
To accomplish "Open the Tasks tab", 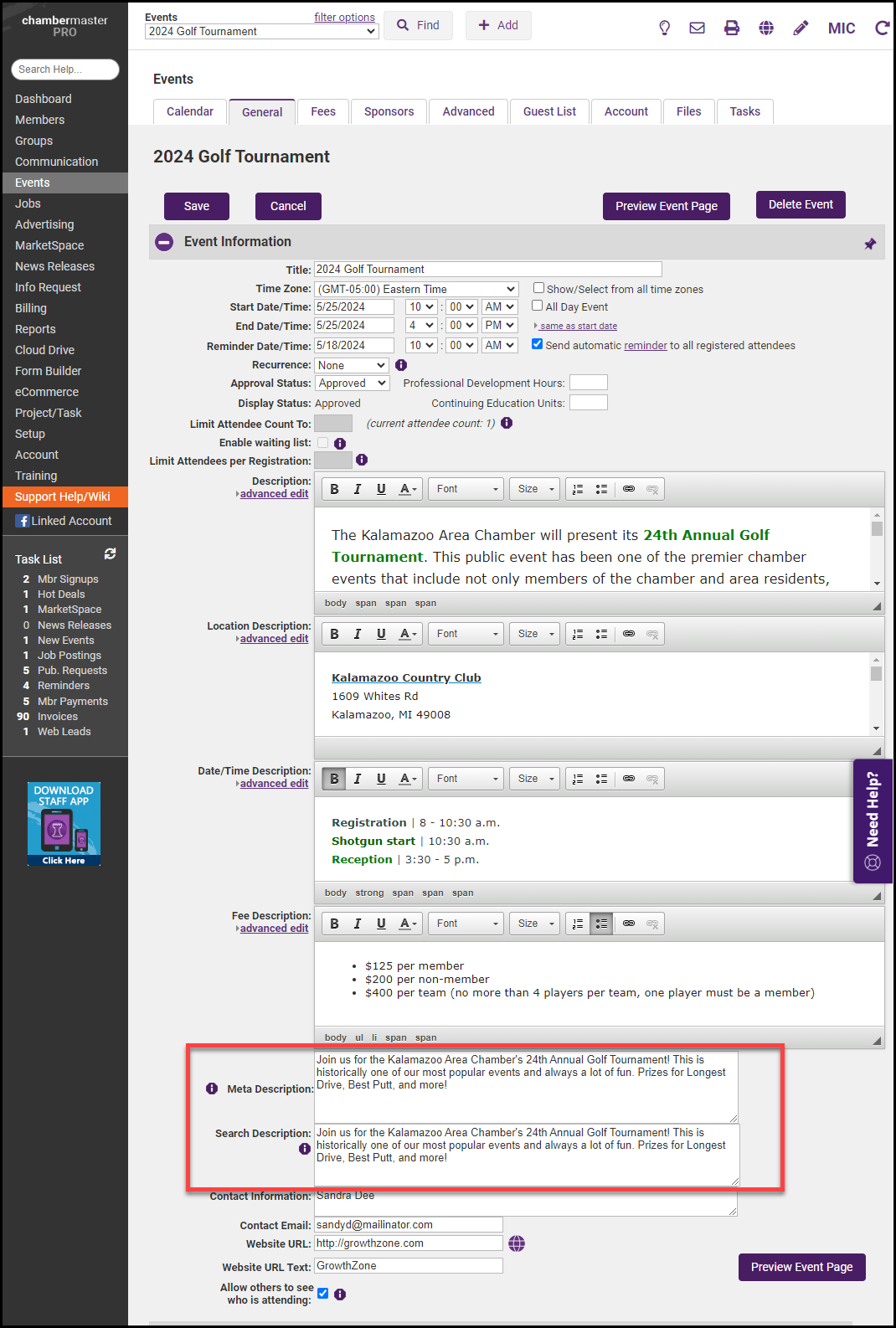I will coord(745,111).
